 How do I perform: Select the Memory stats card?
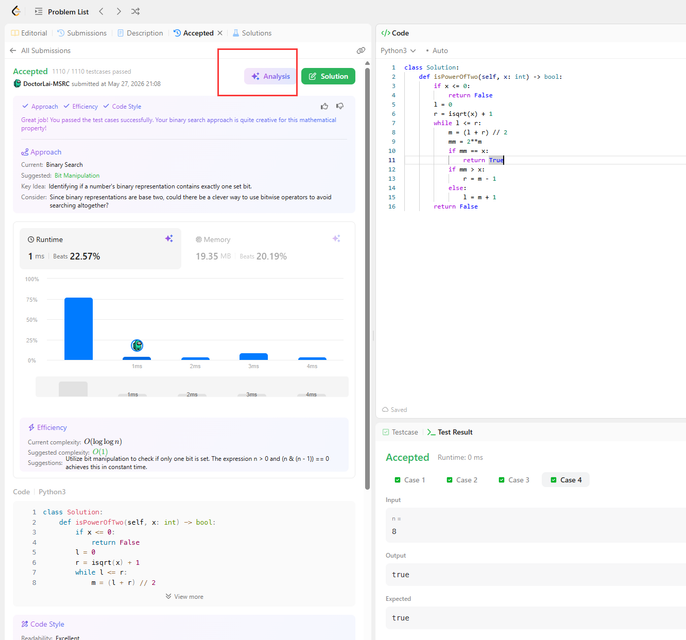pyautogui.click(x=267, y=248)
